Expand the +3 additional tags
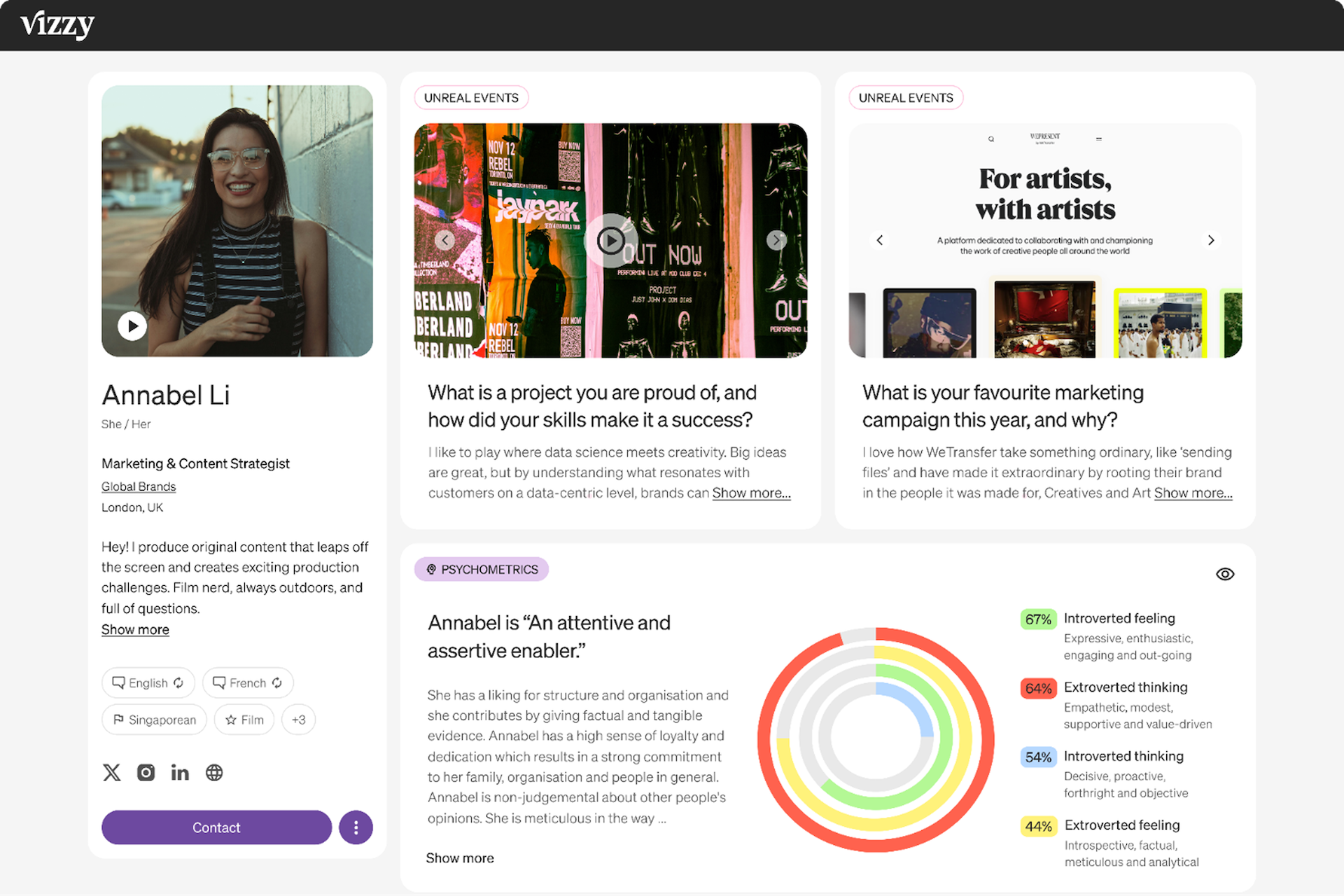Screen dimensions: 1344x896 (299, 720)
